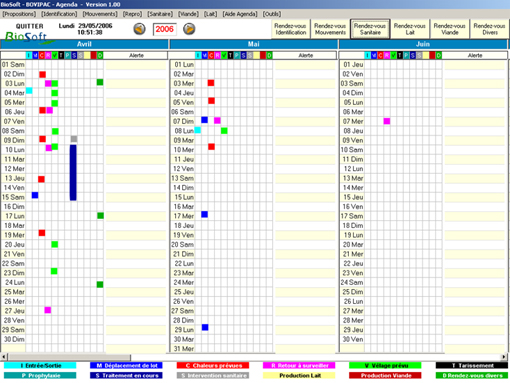Click the 2006 year field

point(164,29)
